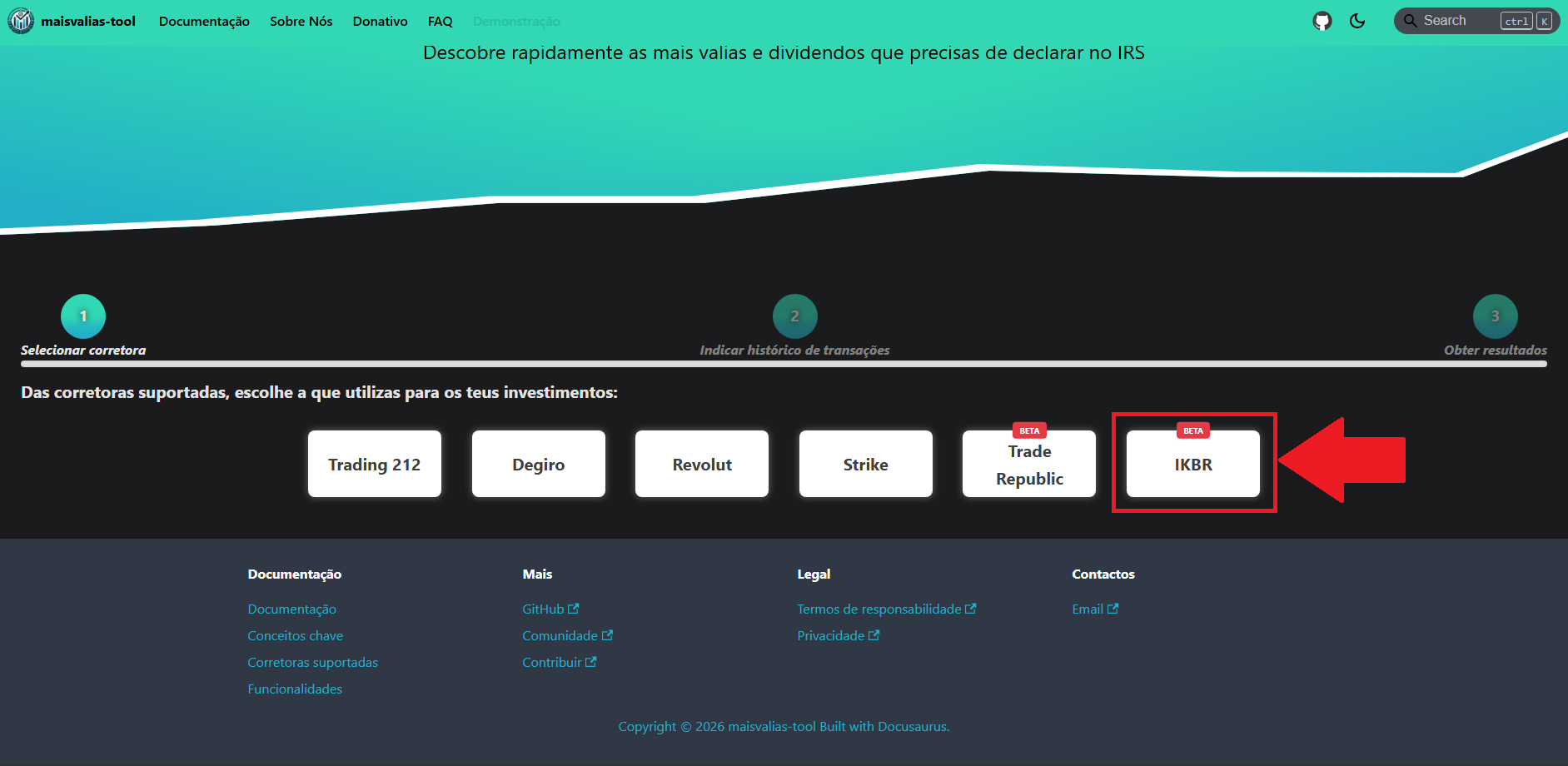Click the 'Selecionar corretora' step label

[x=83, y=351]
